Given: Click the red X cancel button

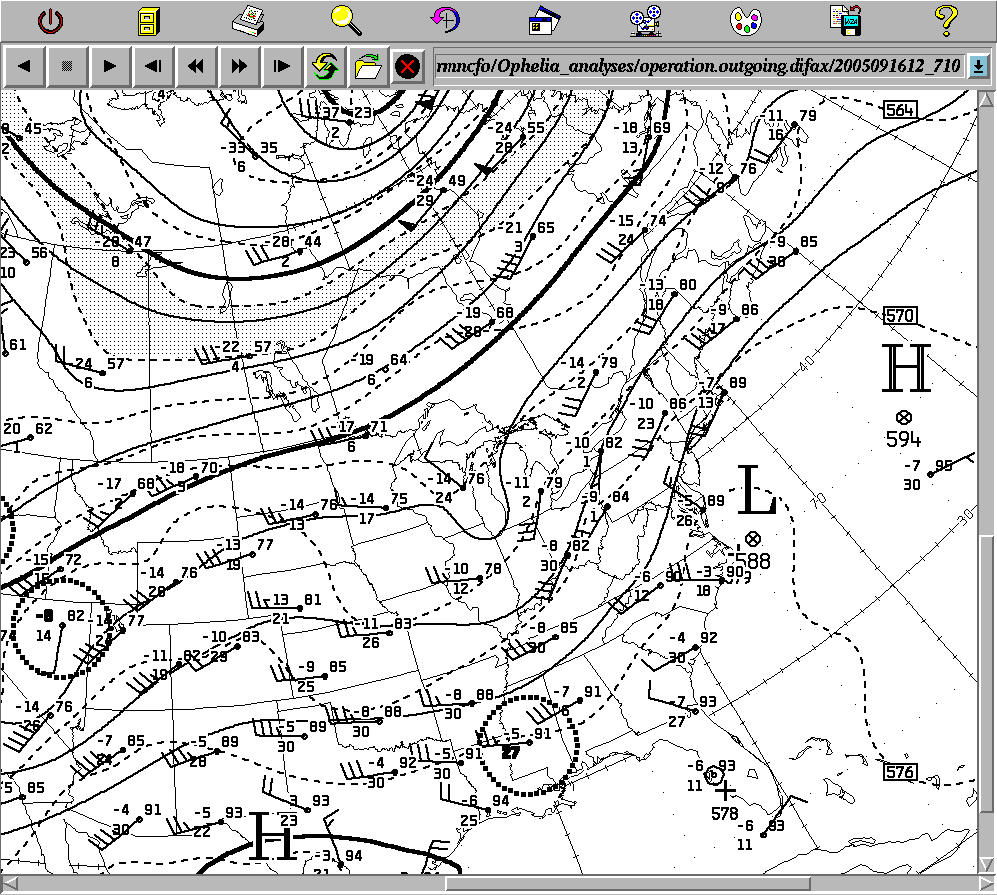Looking at the screenshot, I should pyautogui.click(x=407, y=67).
